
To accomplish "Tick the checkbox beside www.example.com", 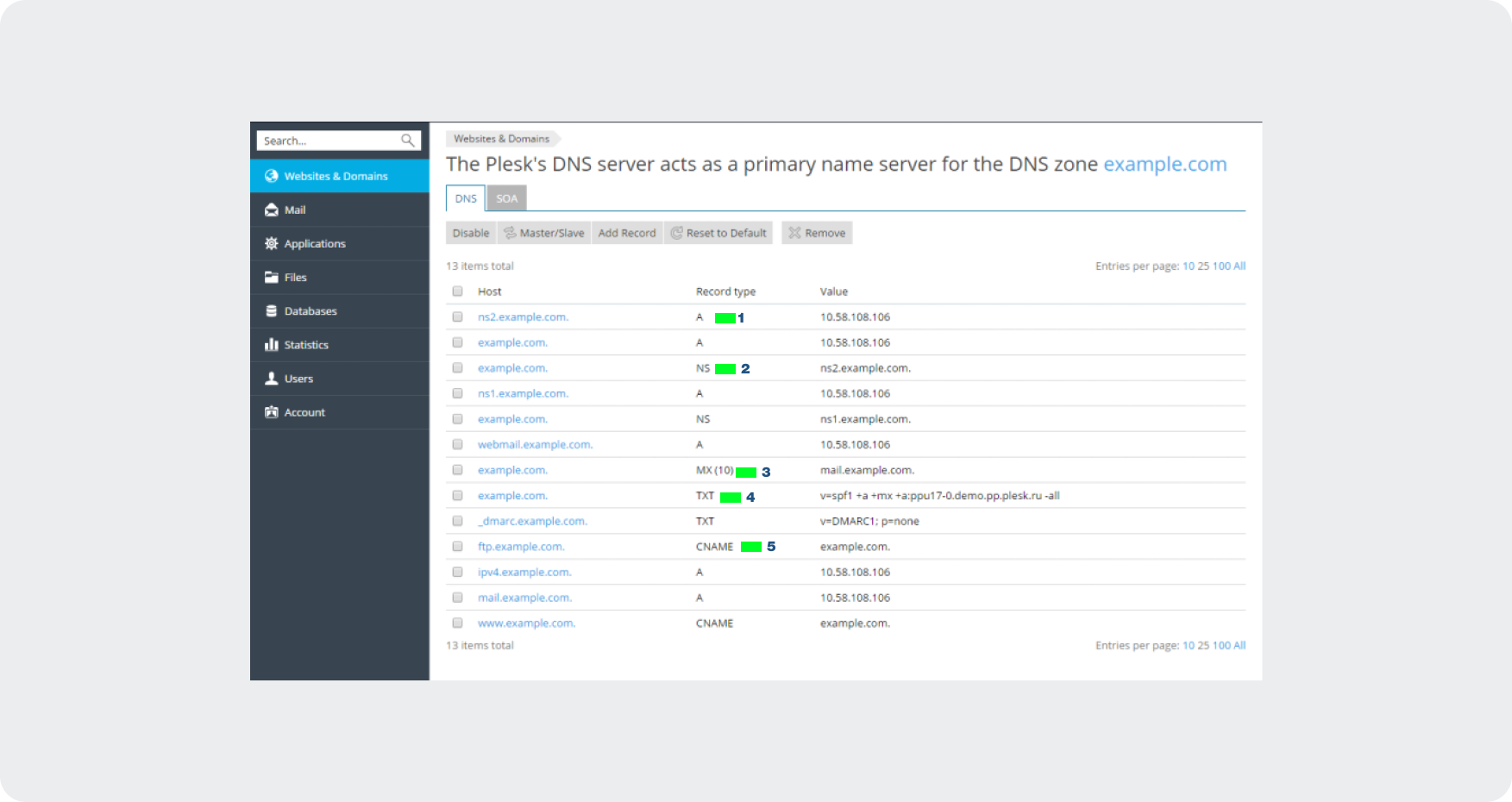I will click(457, 623).
